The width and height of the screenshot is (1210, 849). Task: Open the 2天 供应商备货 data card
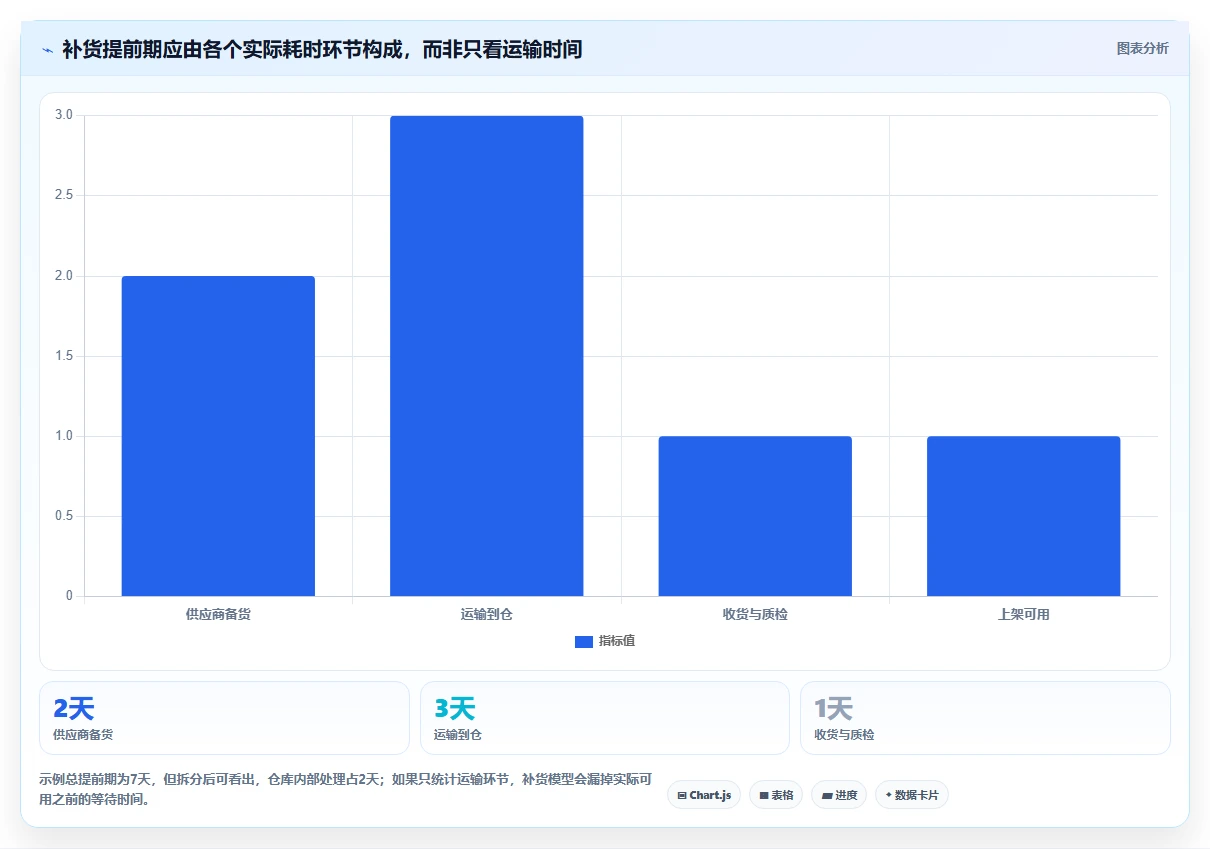point(224,718)
